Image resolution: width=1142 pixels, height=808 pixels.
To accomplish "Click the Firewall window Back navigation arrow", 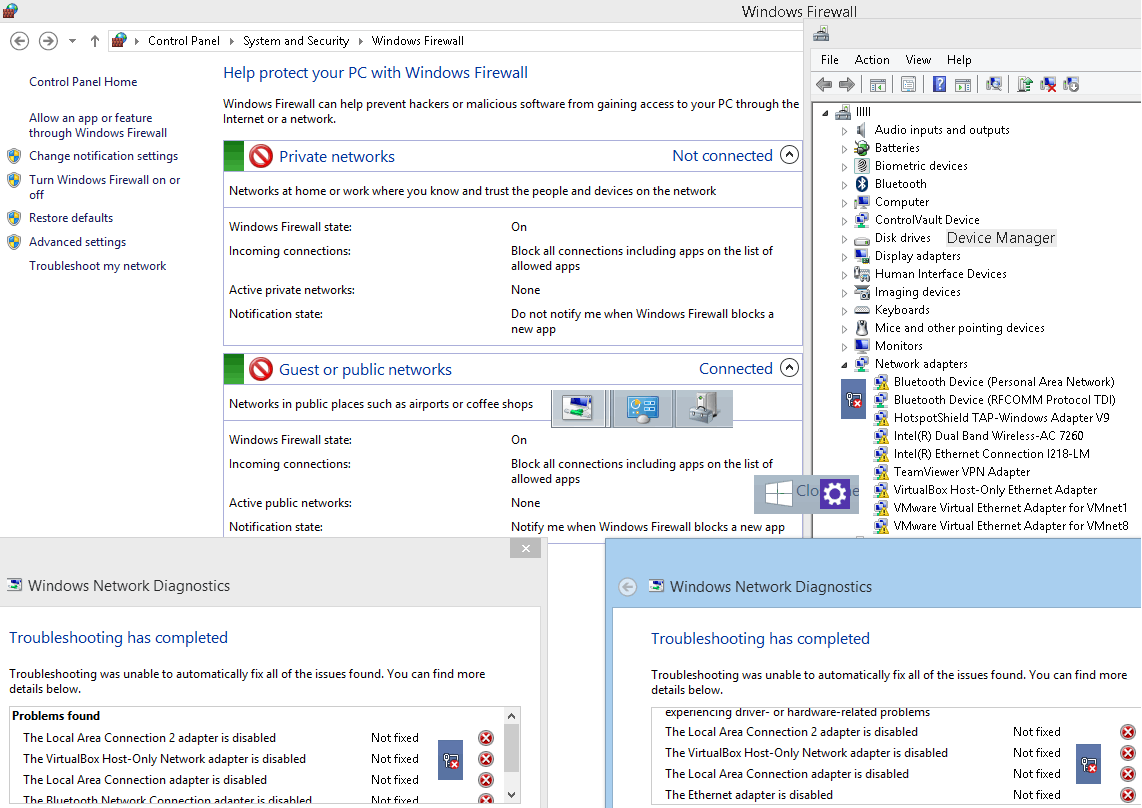I will point(20,41).
